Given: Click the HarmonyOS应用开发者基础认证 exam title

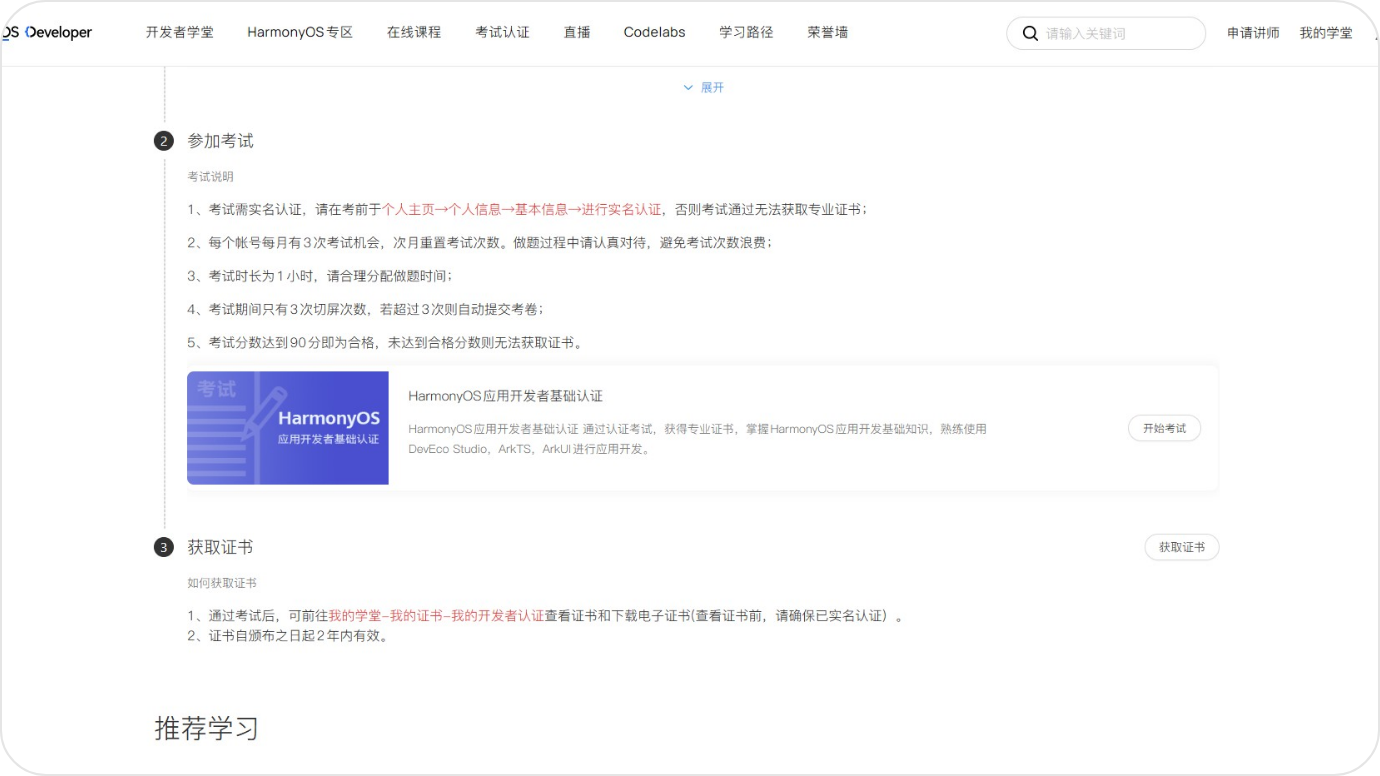Looking at the screenshot, I should 506,396.
